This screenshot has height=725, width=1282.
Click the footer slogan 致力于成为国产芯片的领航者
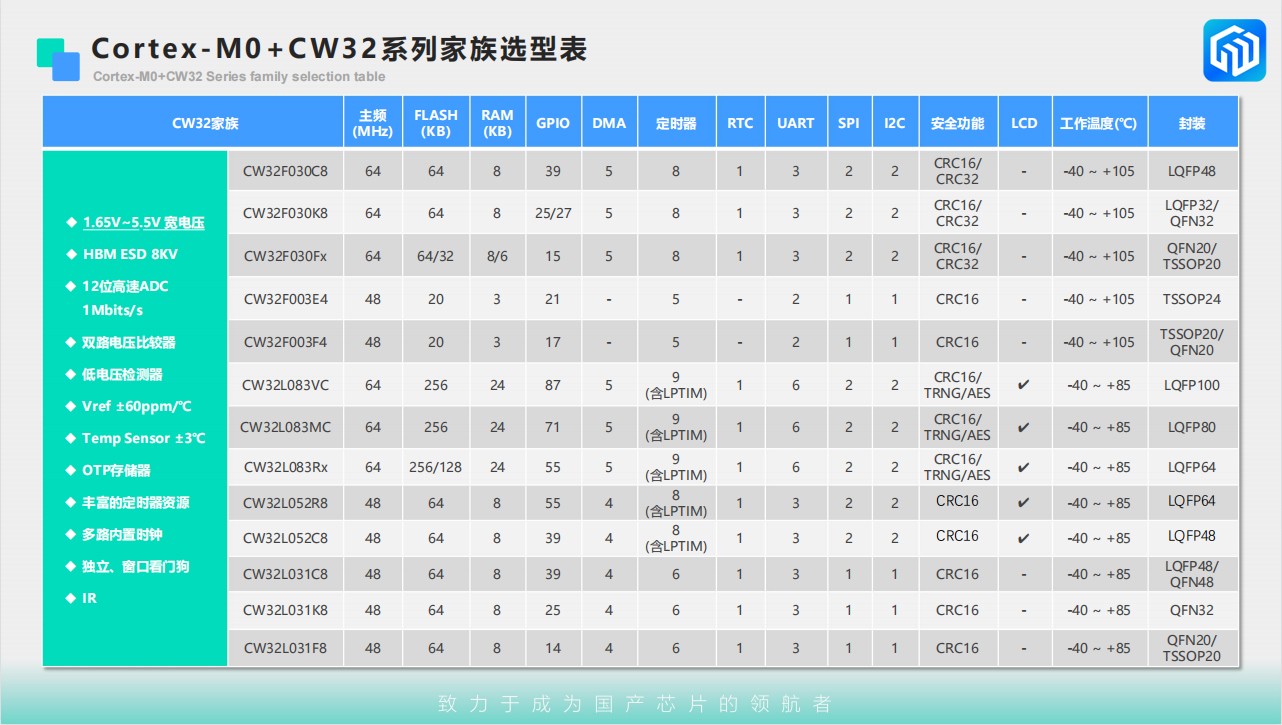coord(635,704)
